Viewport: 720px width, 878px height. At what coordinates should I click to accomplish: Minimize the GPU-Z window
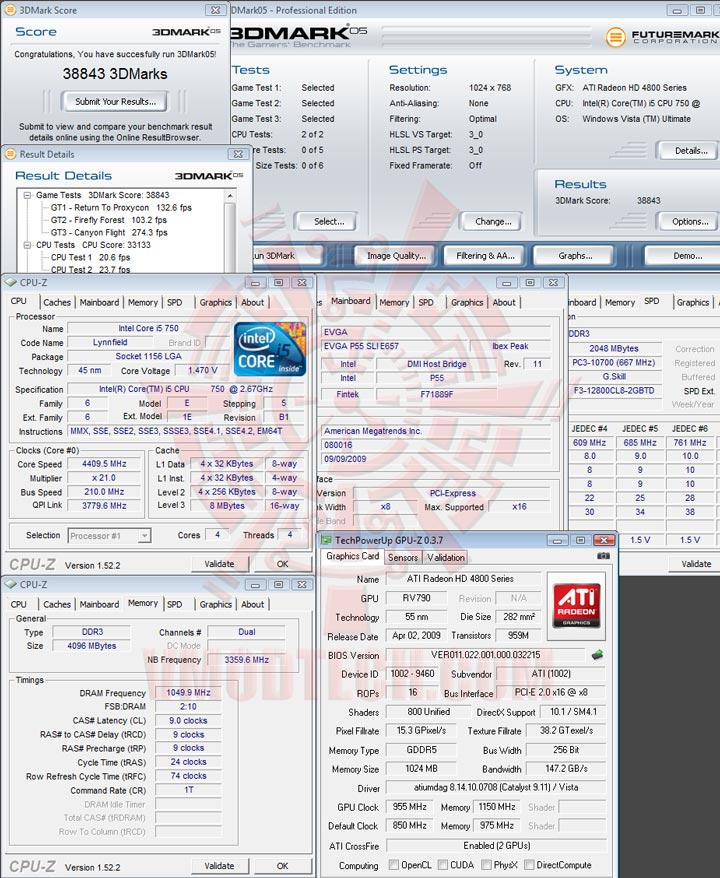pos(557,540)
